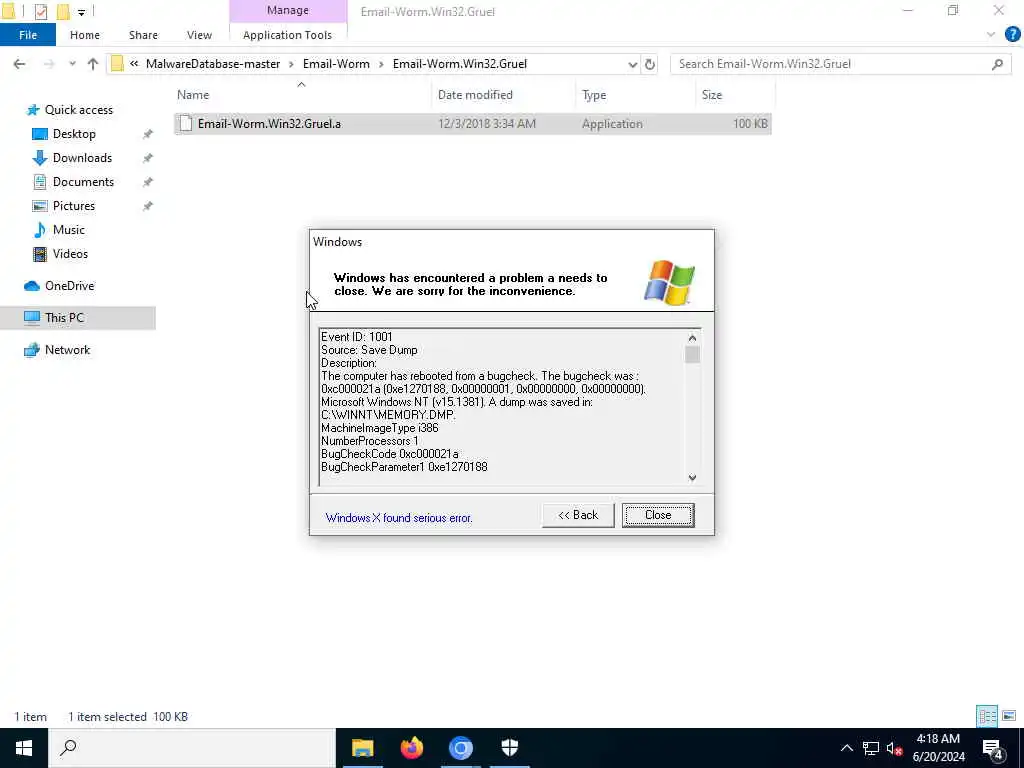
Task: Open the blue circular browser taskbar icon
Action: point(460,748)
